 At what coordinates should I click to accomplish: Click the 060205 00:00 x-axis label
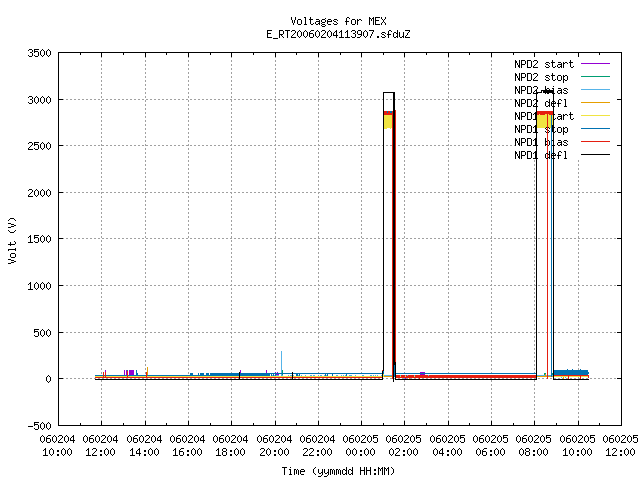click(x=361, y=446)
